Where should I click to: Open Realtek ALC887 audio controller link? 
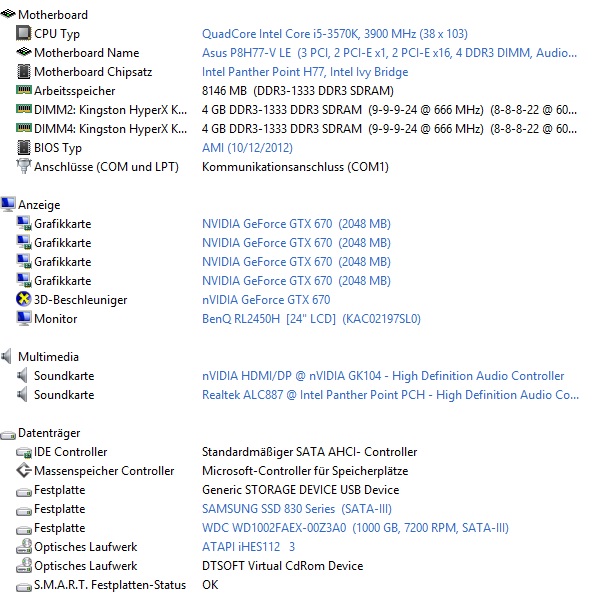pos(390,395)
